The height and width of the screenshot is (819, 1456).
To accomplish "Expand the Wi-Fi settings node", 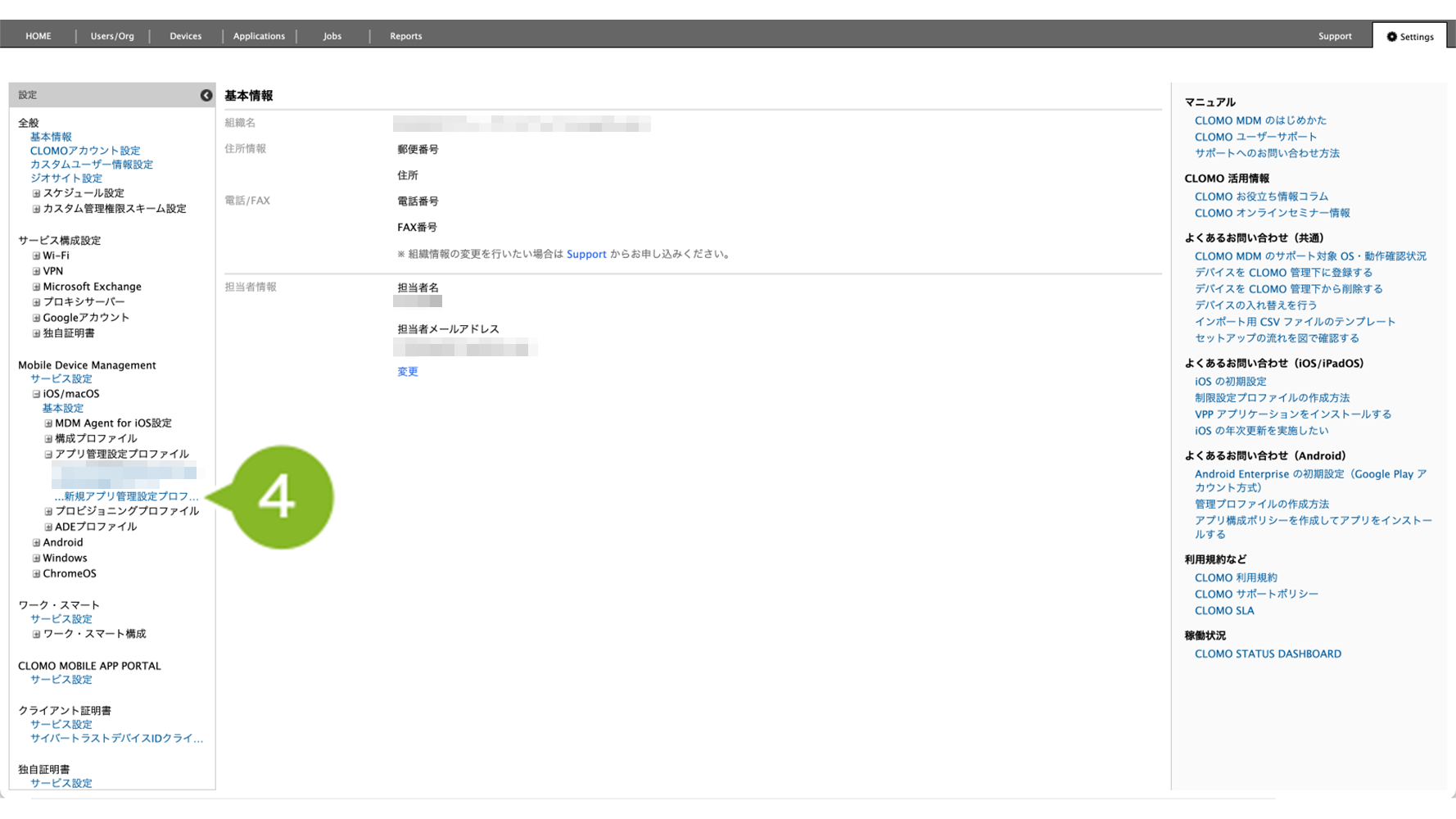I will 36,256.
